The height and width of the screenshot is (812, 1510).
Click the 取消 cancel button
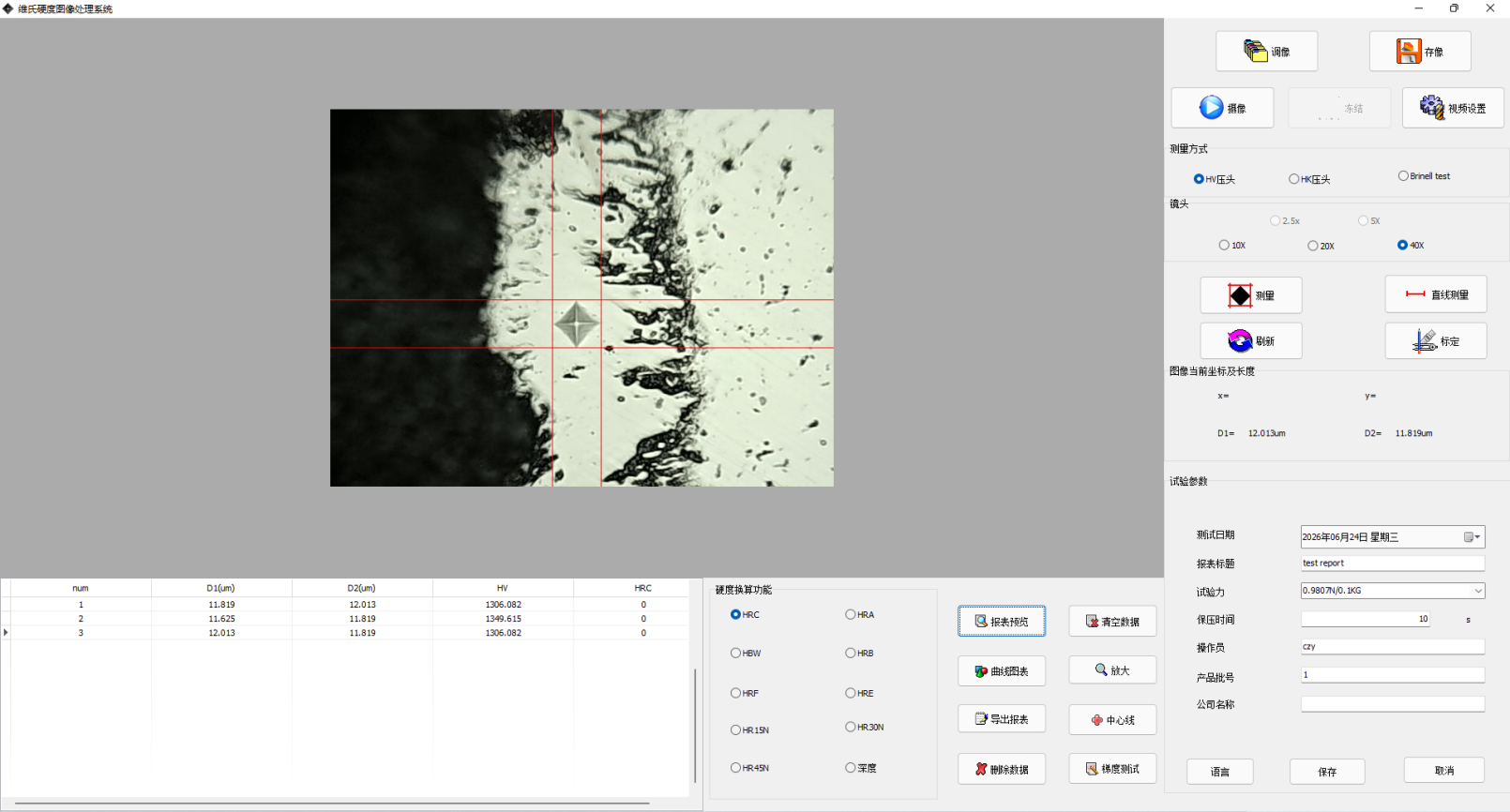1444,771
